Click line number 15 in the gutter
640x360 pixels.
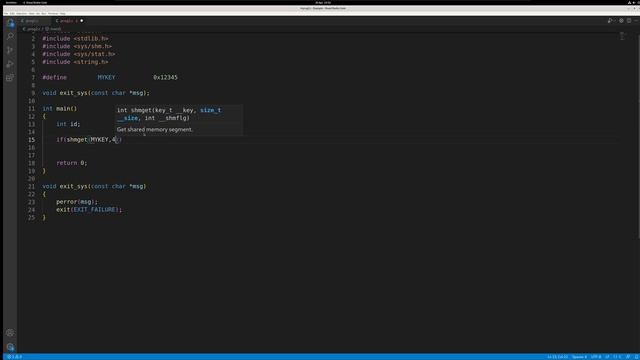pos(31,140)
